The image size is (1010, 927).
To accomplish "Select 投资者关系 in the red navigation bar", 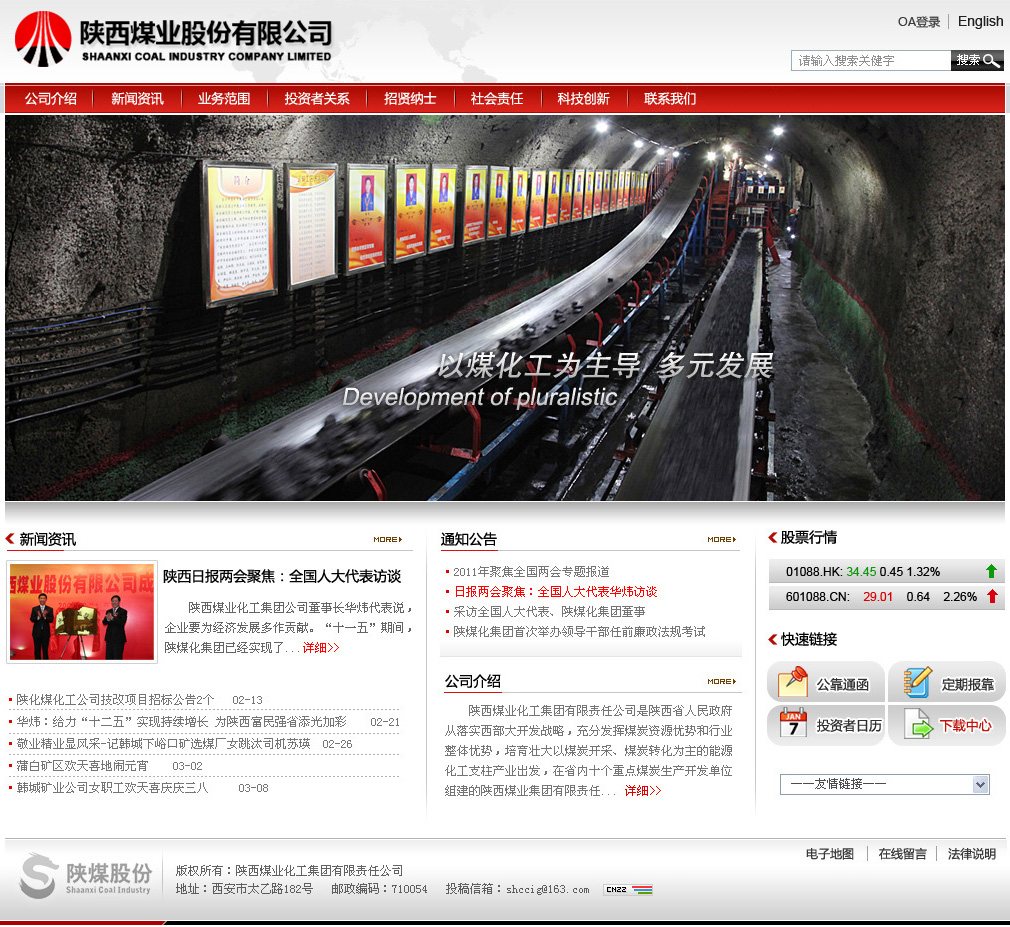I will 317,99.
